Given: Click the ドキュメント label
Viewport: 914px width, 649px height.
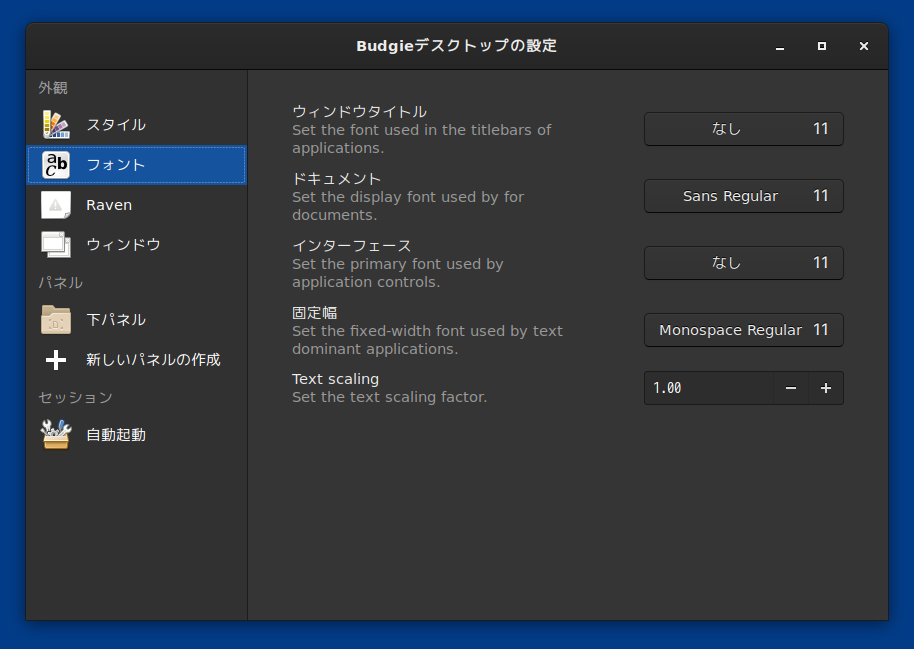Looking at the screenshot, I should click(x=336, y=179).
